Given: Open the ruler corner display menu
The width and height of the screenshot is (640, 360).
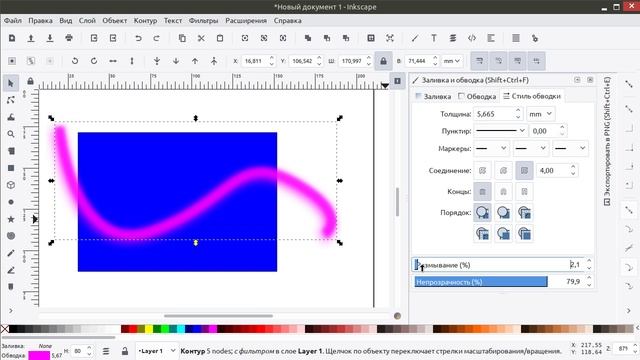Looking at the screenshot, I should pos(397,81).
